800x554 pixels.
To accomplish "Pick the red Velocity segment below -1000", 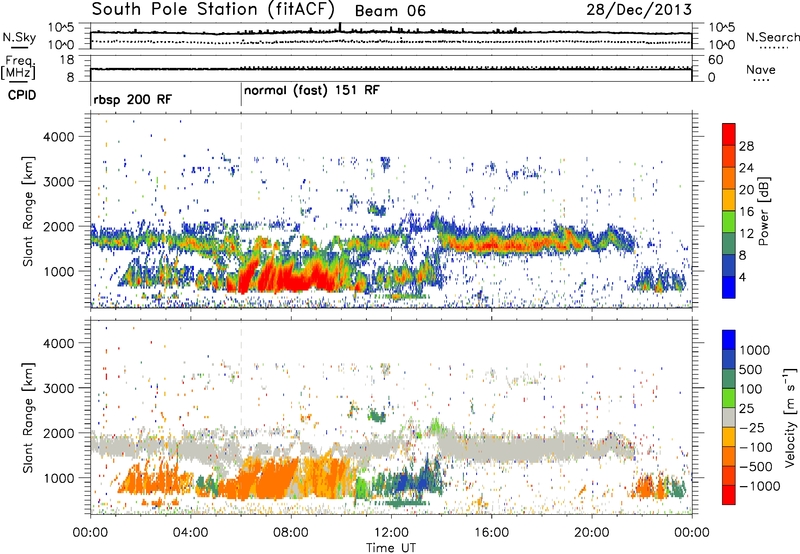I will (x=729, y=495).
